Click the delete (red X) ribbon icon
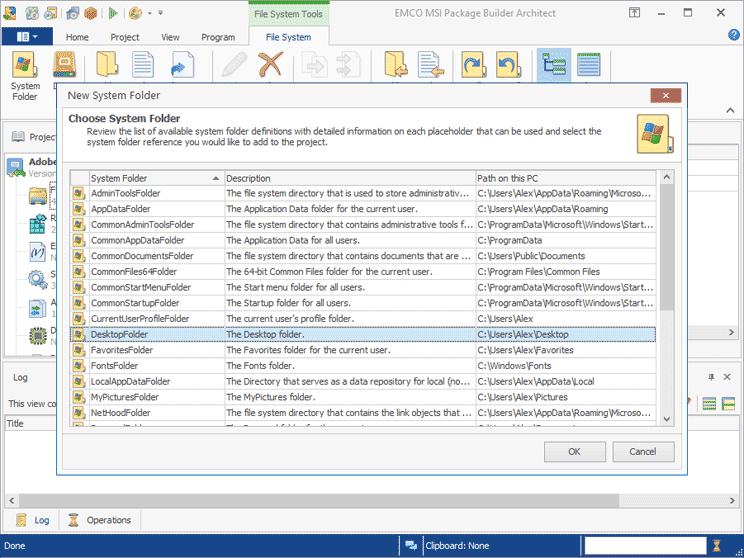 tap(270, 67)
